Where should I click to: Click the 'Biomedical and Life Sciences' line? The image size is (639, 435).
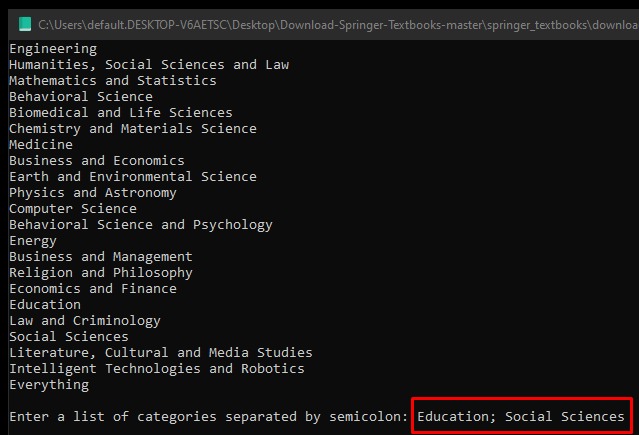tap(121, 113)
